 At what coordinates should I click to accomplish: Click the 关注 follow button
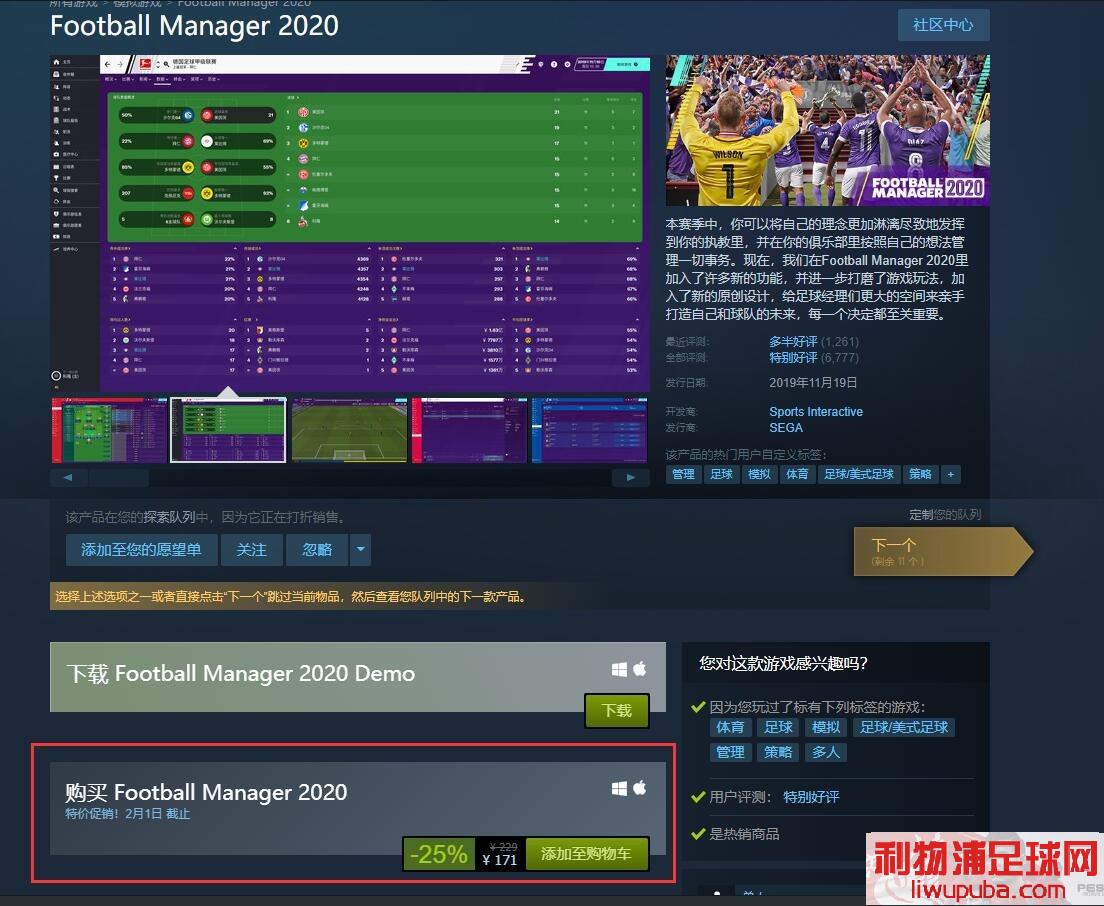[251, 550]
